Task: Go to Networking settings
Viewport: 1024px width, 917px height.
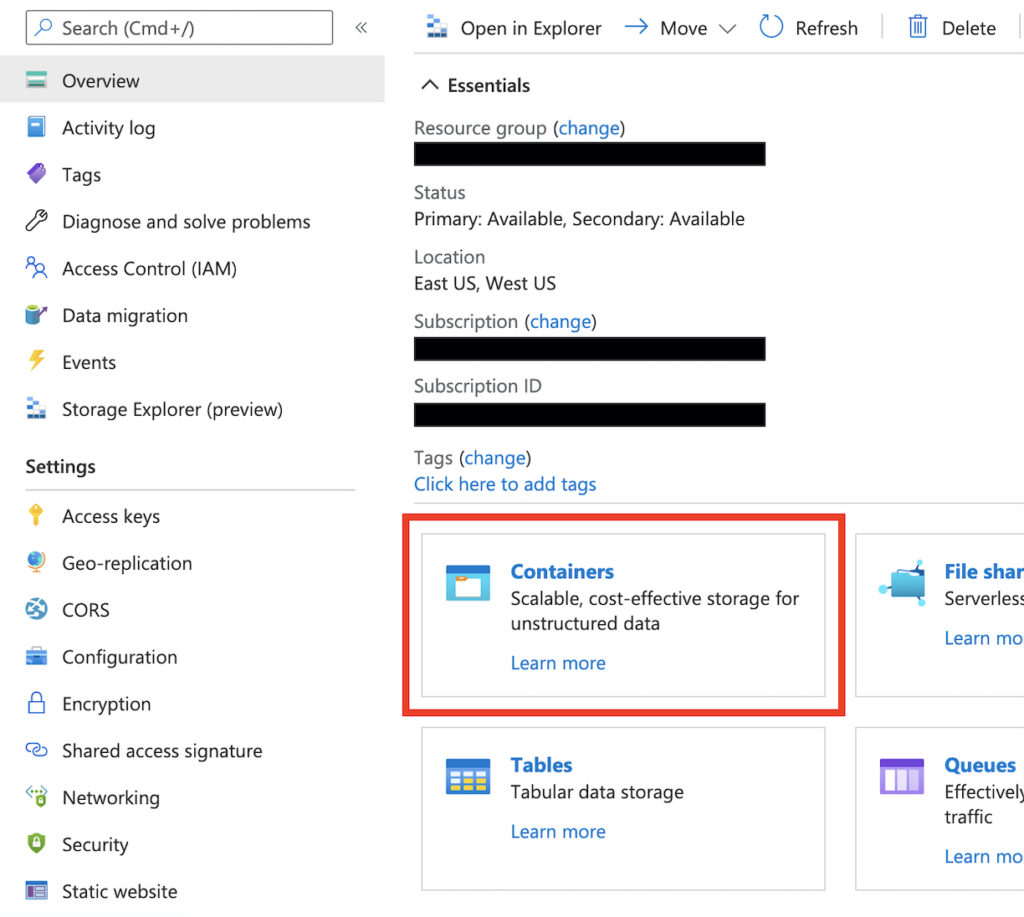Action: (110, 798)
